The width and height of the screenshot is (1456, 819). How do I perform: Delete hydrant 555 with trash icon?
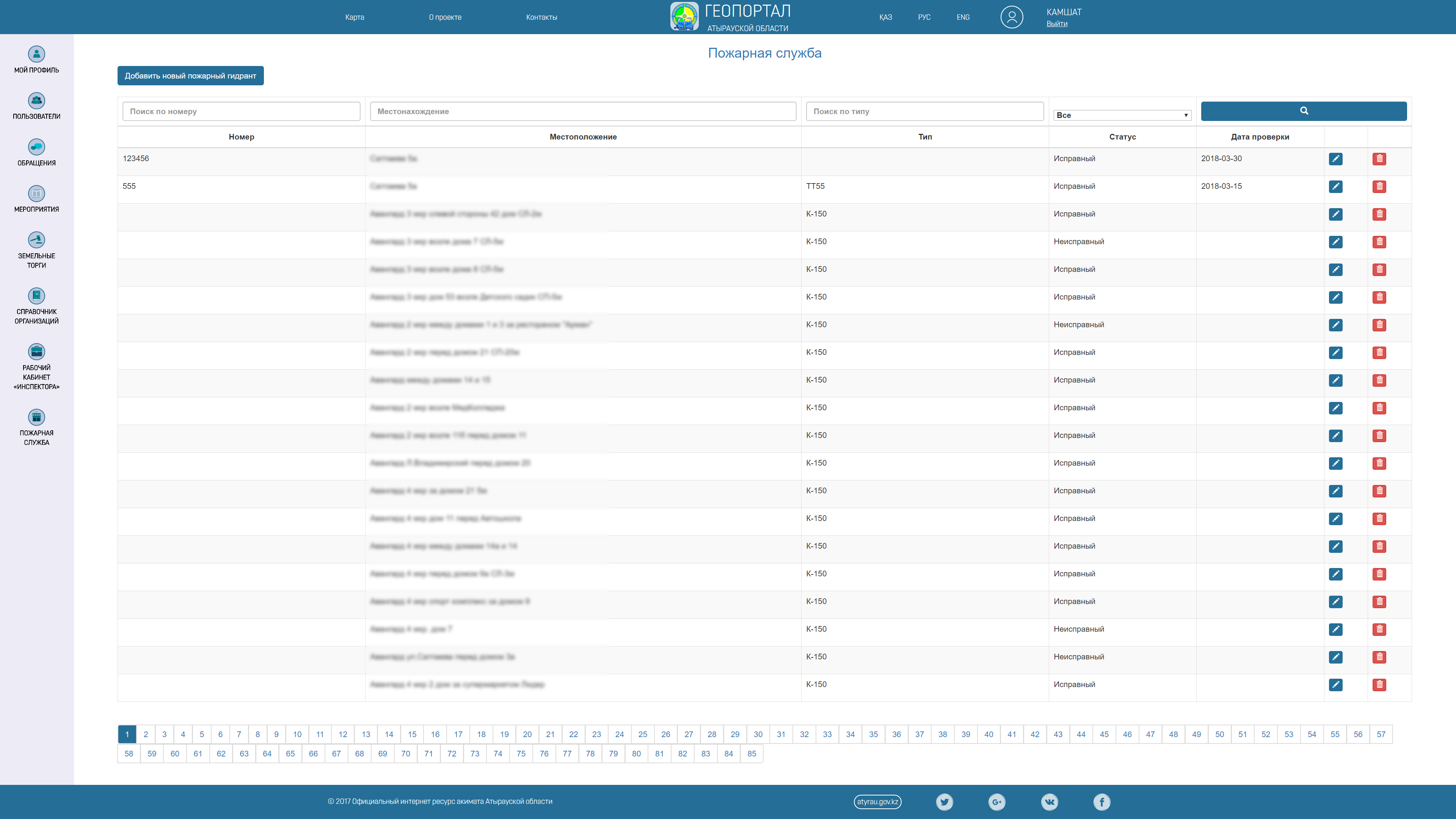click(1379, 187)
